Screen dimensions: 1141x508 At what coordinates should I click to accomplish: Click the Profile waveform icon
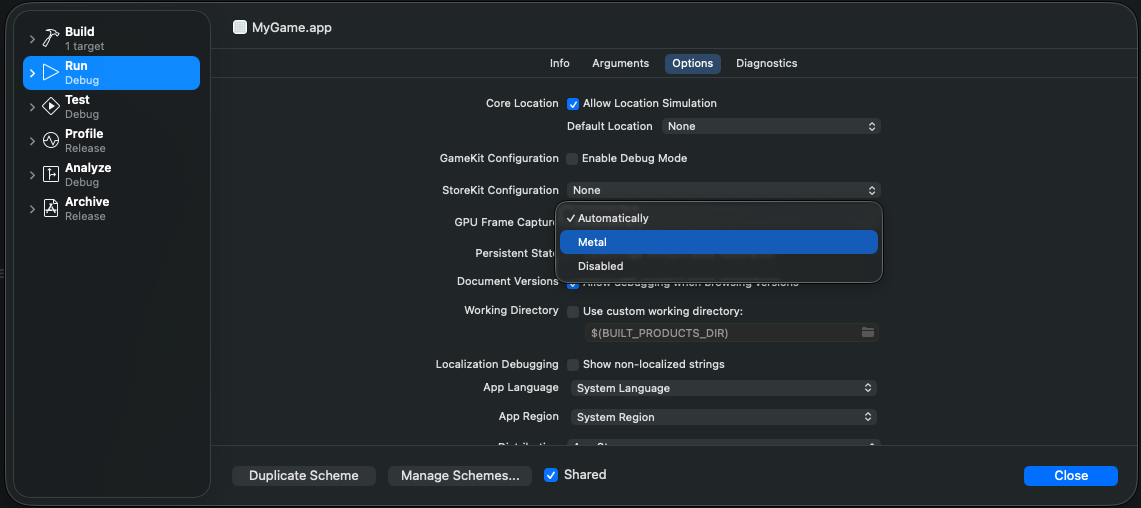pos(51,141)
